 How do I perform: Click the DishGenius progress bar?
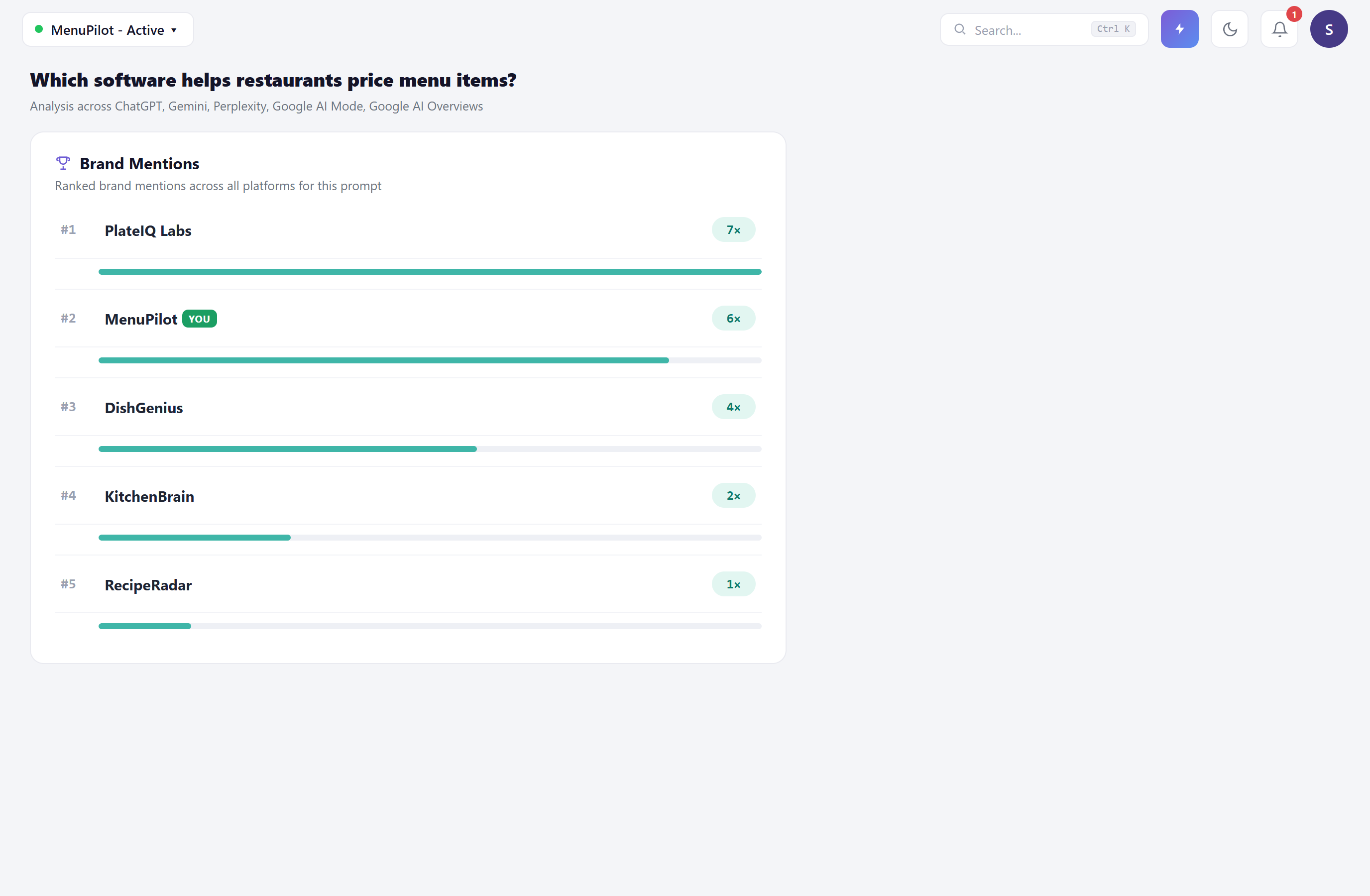430,449
